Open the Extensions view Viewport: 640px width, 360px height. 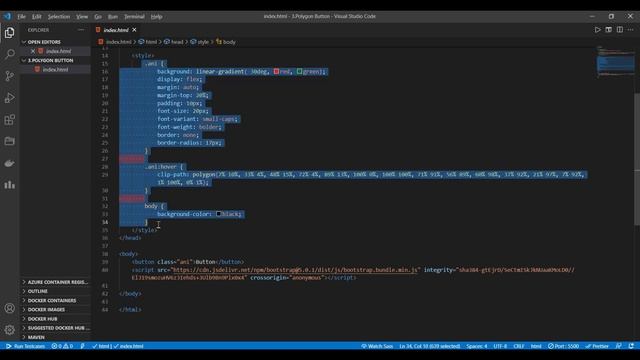tap(9, 120)
